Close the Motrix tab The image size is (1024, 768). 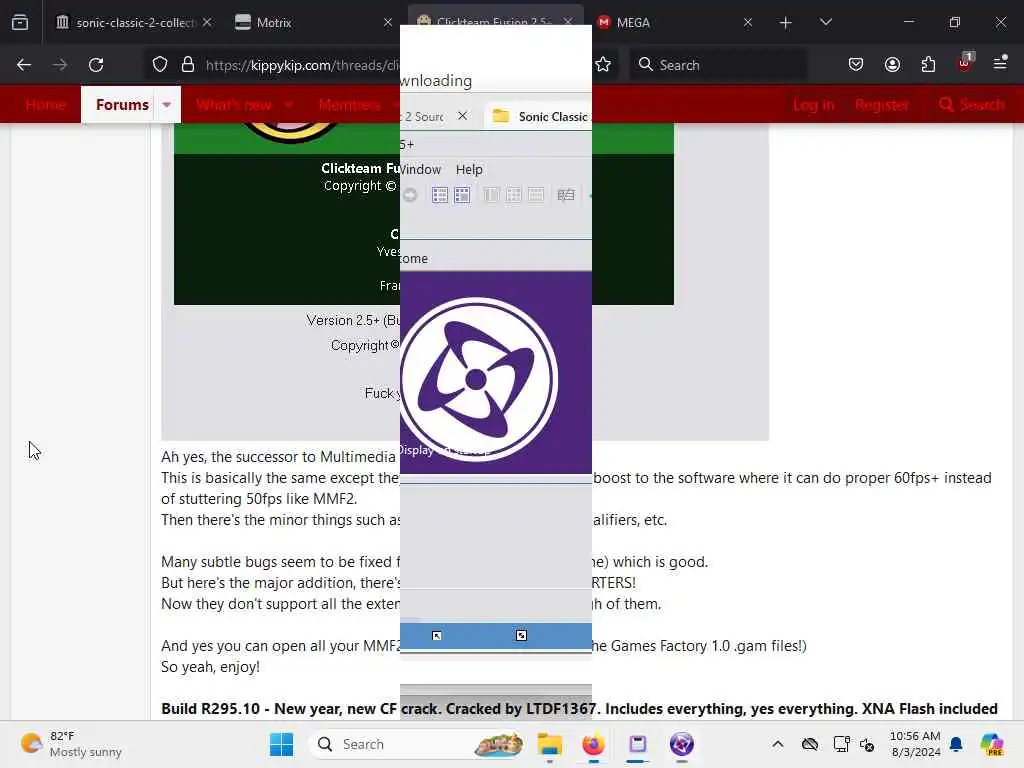click(388, 22)
